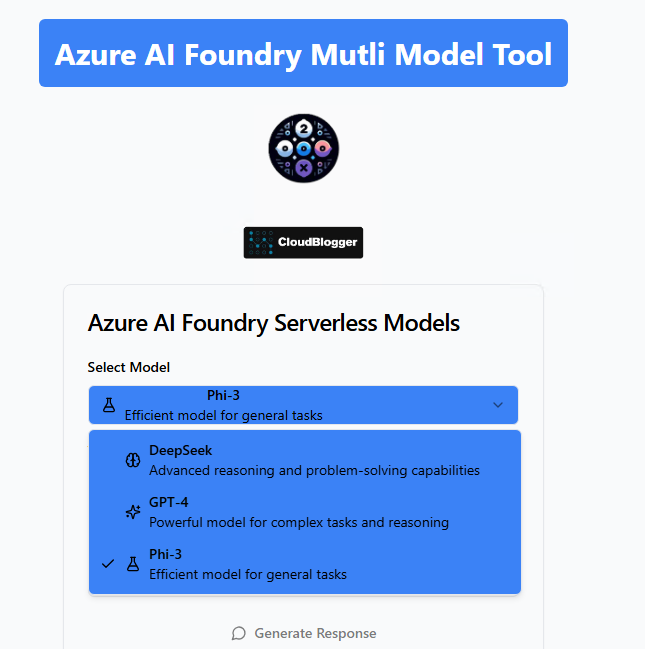This screenshot has width=645, height=649.
Task: Collapse the Select Model dropdown using the chevron
Action: point(498,405)
